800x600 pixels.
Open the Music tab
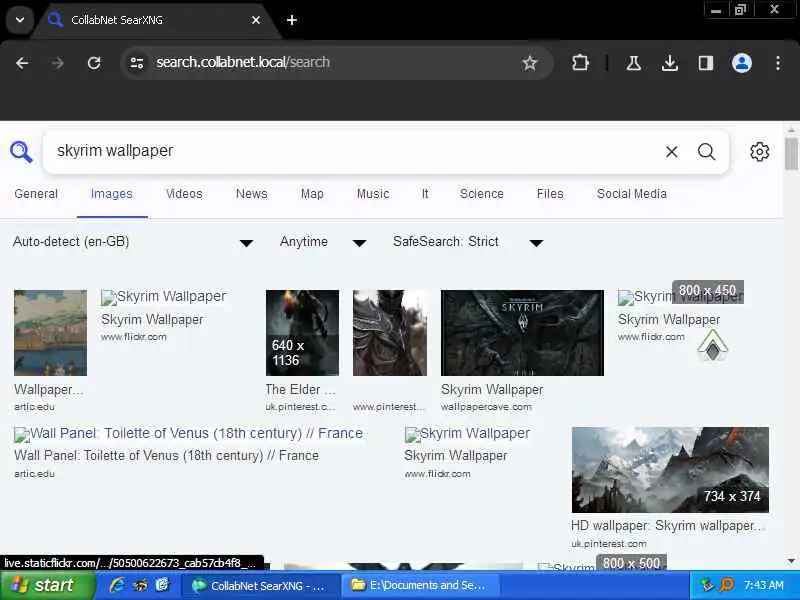point(373,194)
